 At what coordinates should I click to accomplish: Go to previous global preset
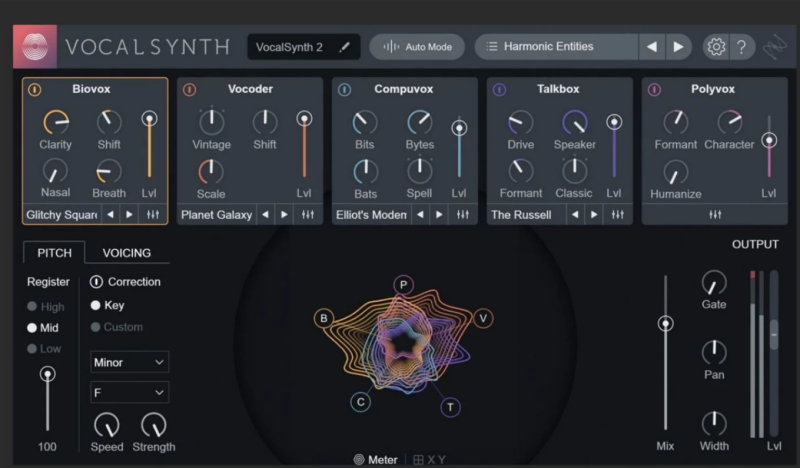point(652,47)
